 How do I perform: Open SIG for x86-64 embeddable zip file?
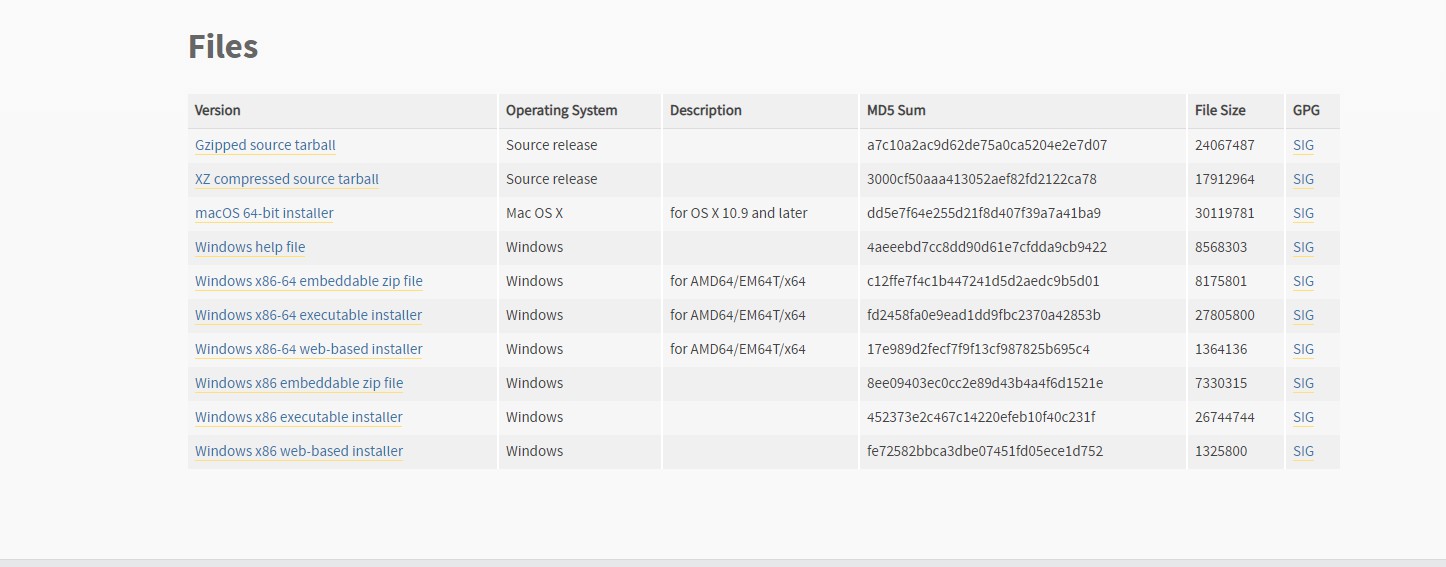click(1303, 281)
